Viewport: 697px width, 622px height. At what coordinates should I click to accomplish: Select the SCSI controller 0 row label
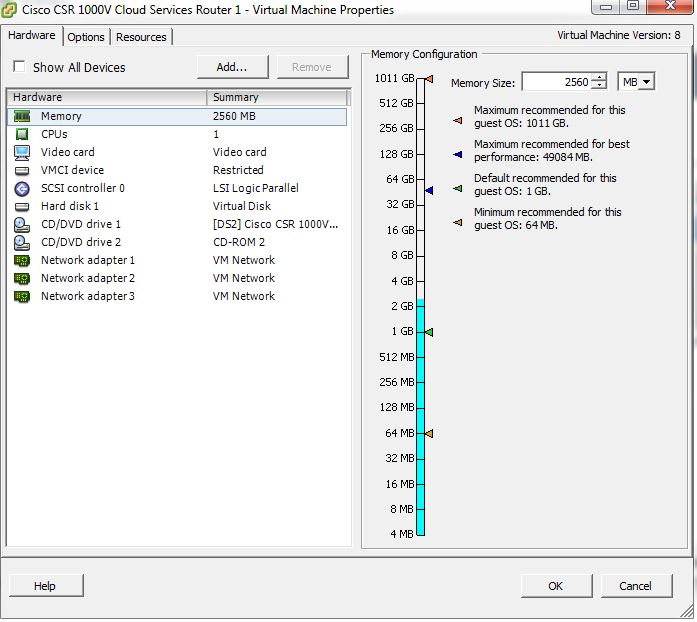pos(83,189)
